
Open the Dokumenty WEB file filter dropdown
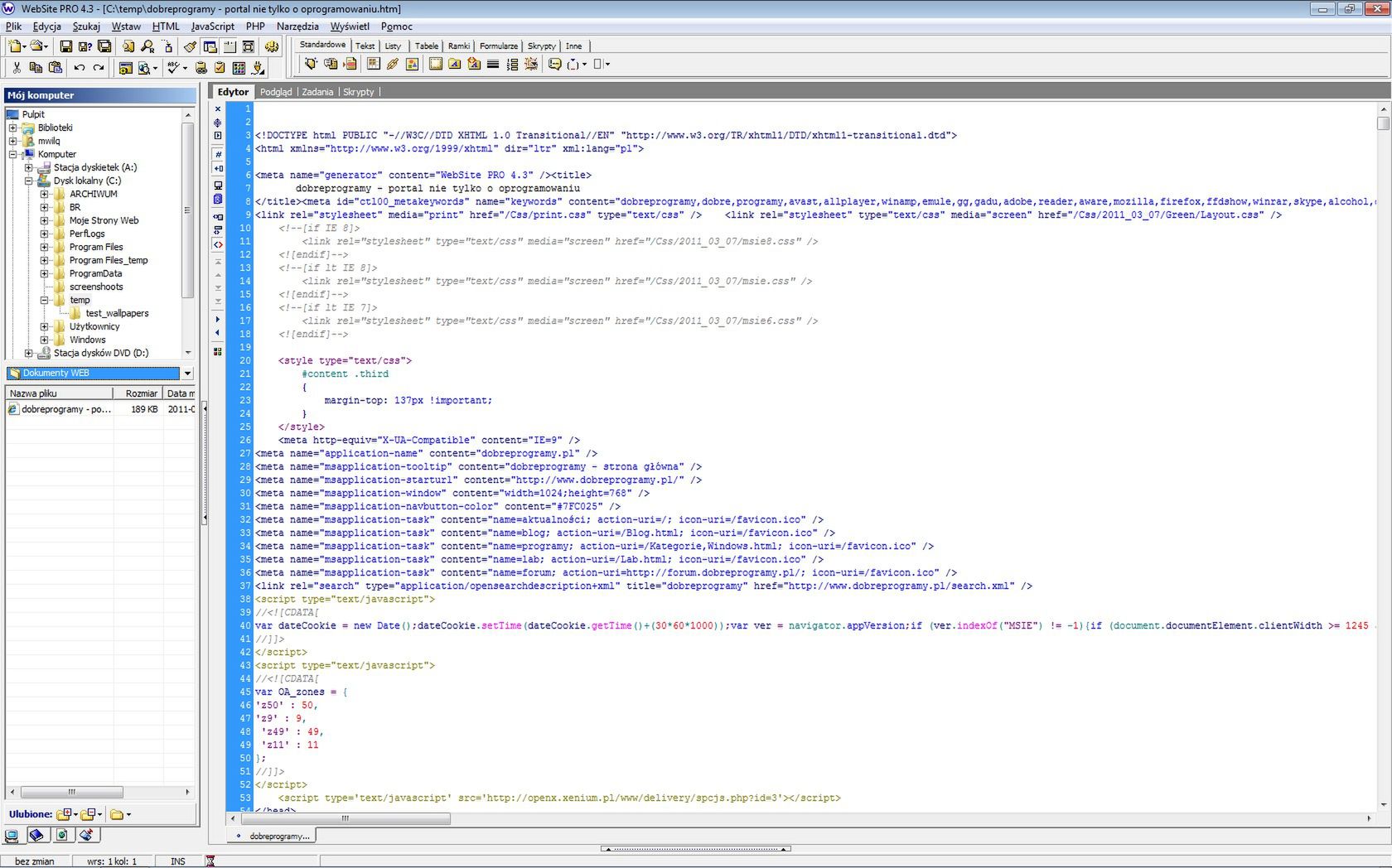tap(187, 374)
